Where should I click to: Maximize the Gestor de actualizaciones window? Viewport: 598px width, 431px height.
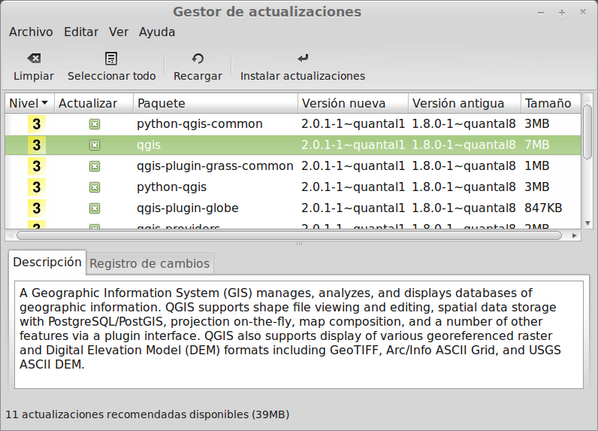[x=562, y=13]
